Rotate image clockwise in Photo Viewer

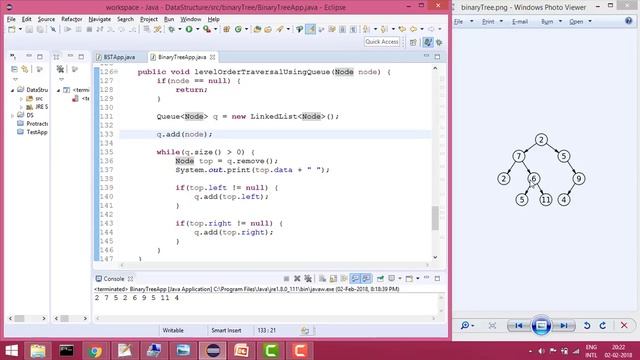(603, 325)
